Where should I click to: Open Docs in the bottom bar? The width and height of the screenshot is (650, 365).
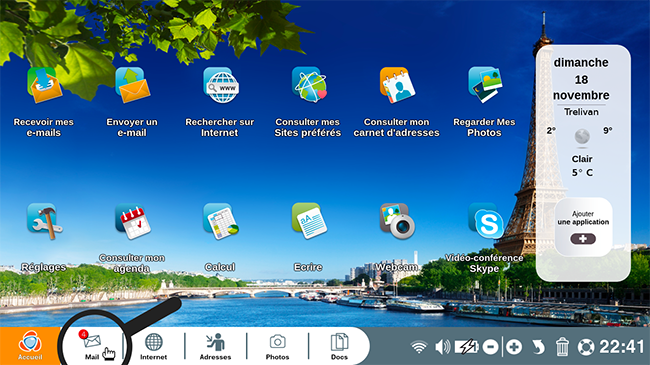tap(339, 346)
